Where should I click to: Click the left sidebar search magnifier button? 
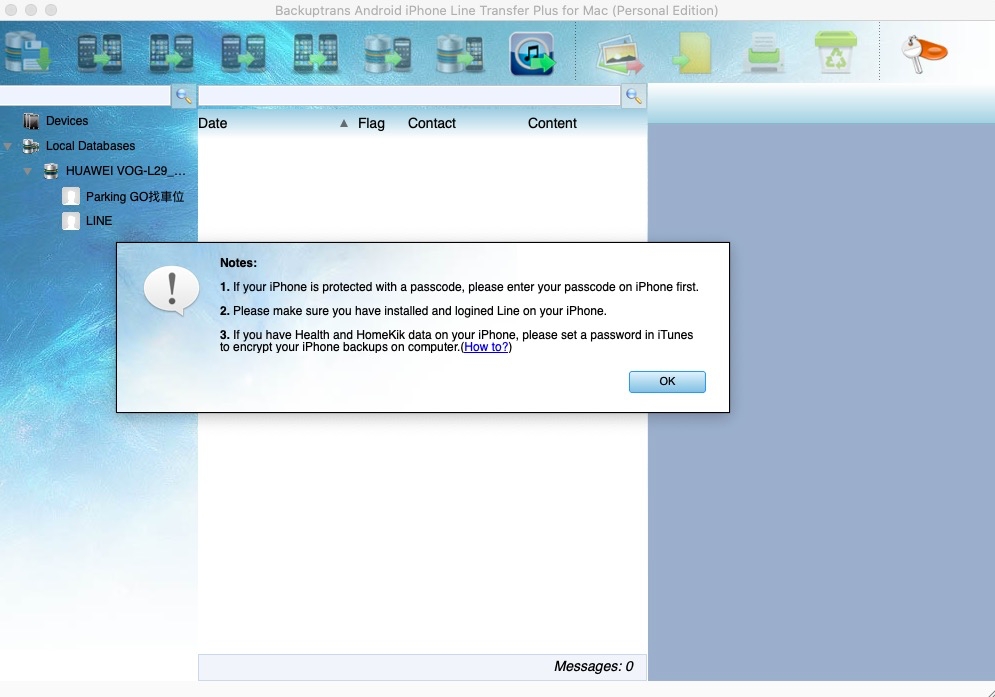tap(183, 96)
